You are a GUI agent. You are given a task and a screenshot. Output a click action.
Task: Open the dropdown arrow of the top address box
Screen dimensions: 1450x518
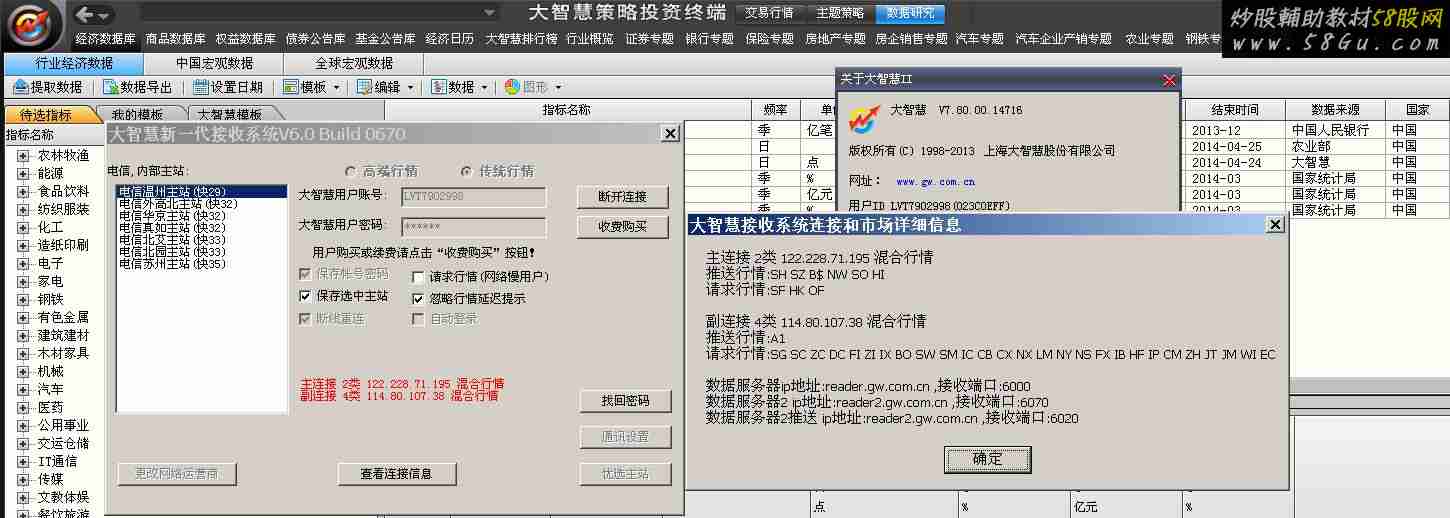pyautogui.click(x=490, y=13)
